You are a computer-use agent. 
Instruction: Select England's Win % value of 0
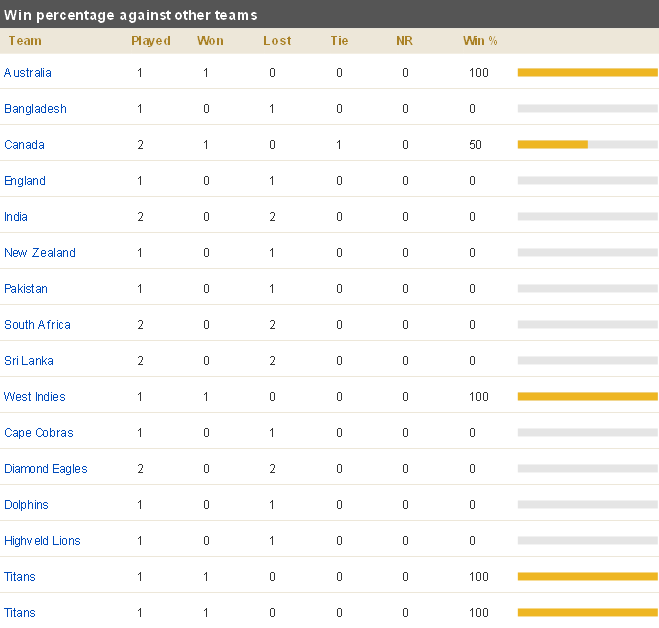tap(472, 181)
